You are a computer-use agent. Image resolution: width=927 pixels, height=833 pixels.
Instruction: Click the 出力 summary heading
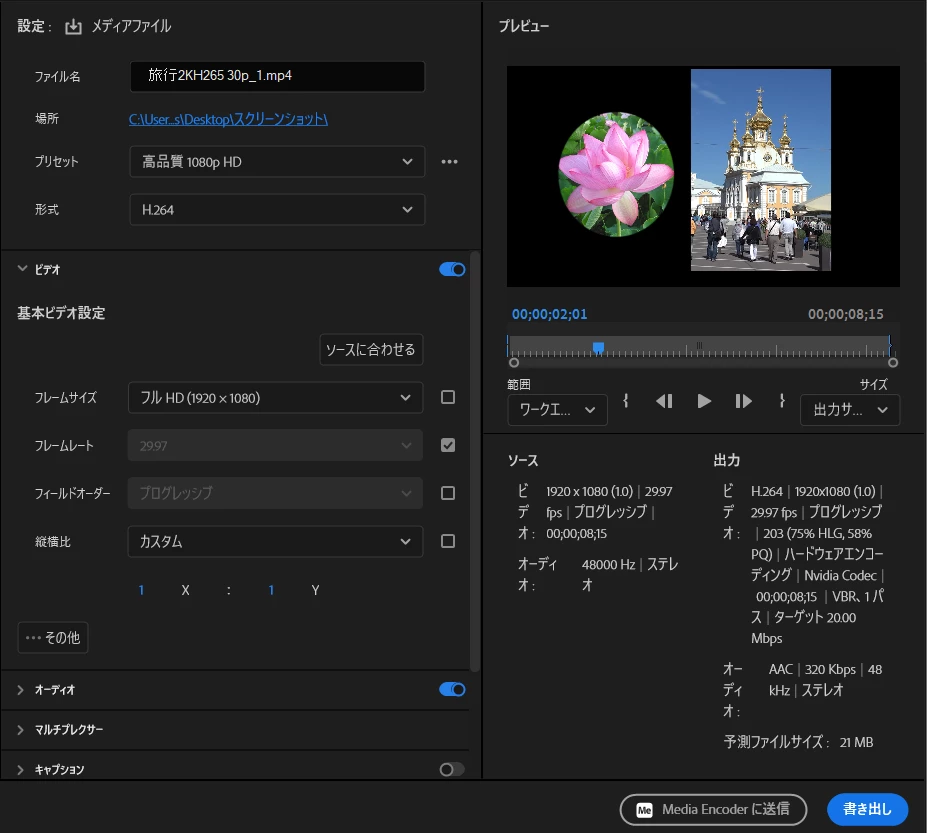tap(727, 461)
